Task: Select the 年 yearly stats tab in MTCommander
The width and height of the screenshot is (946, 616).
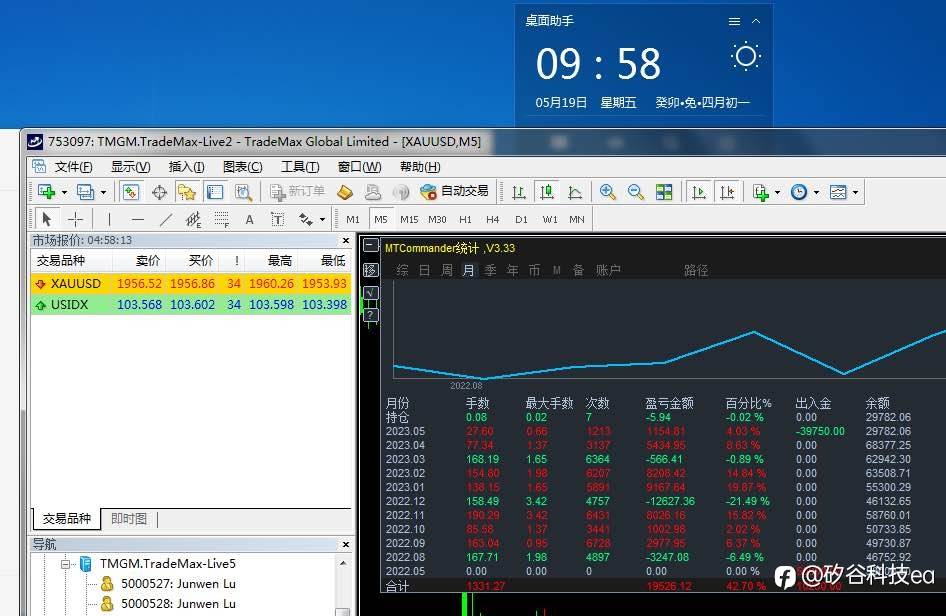Action: click(x=512, y=270)
